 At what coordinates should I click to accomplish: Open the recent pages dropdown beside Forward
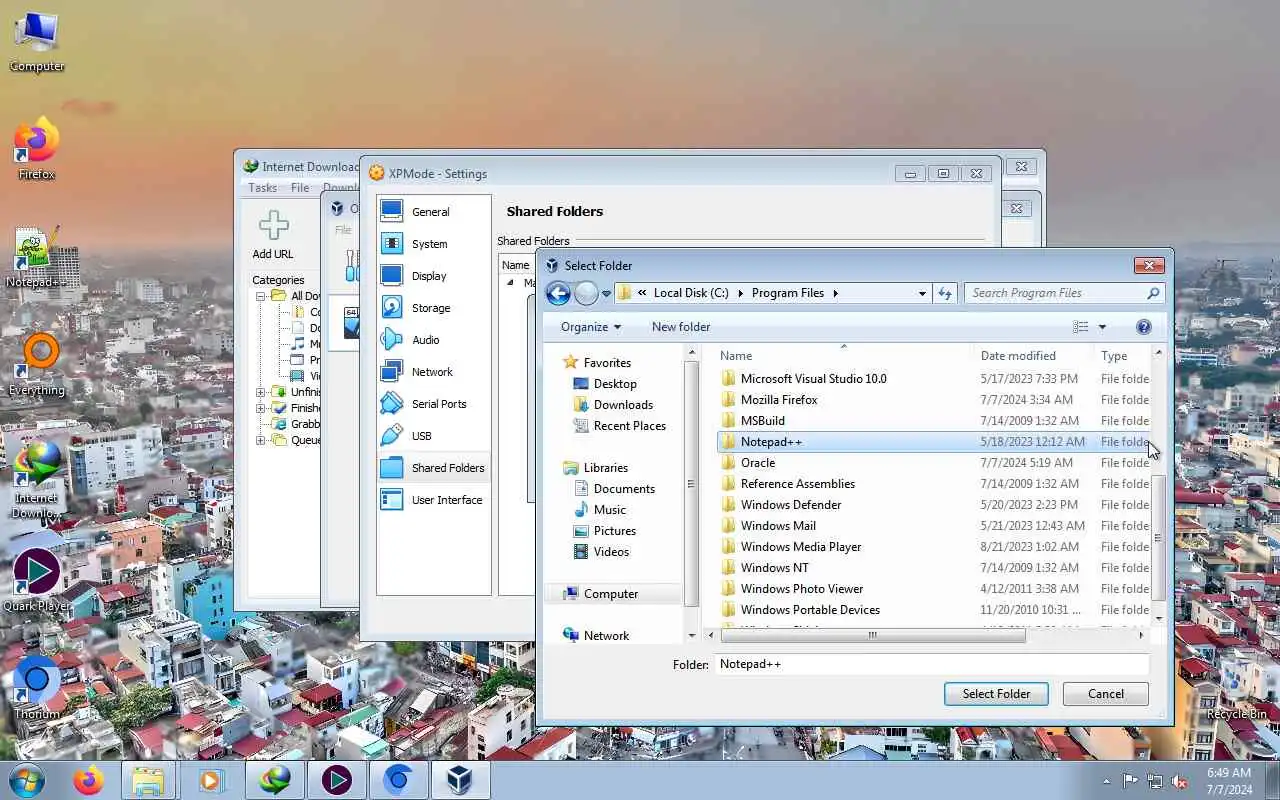click(606, 294)
